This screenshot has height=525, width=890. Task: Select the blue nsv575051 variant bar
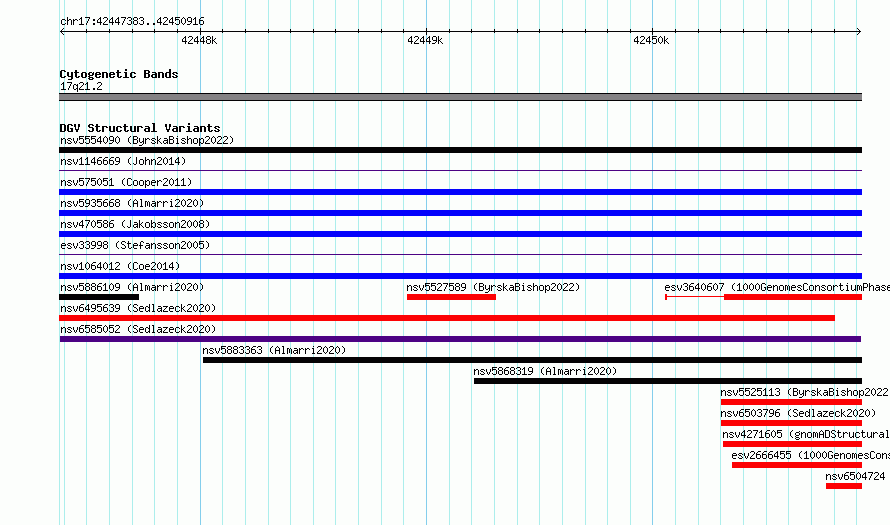[460, 192]
